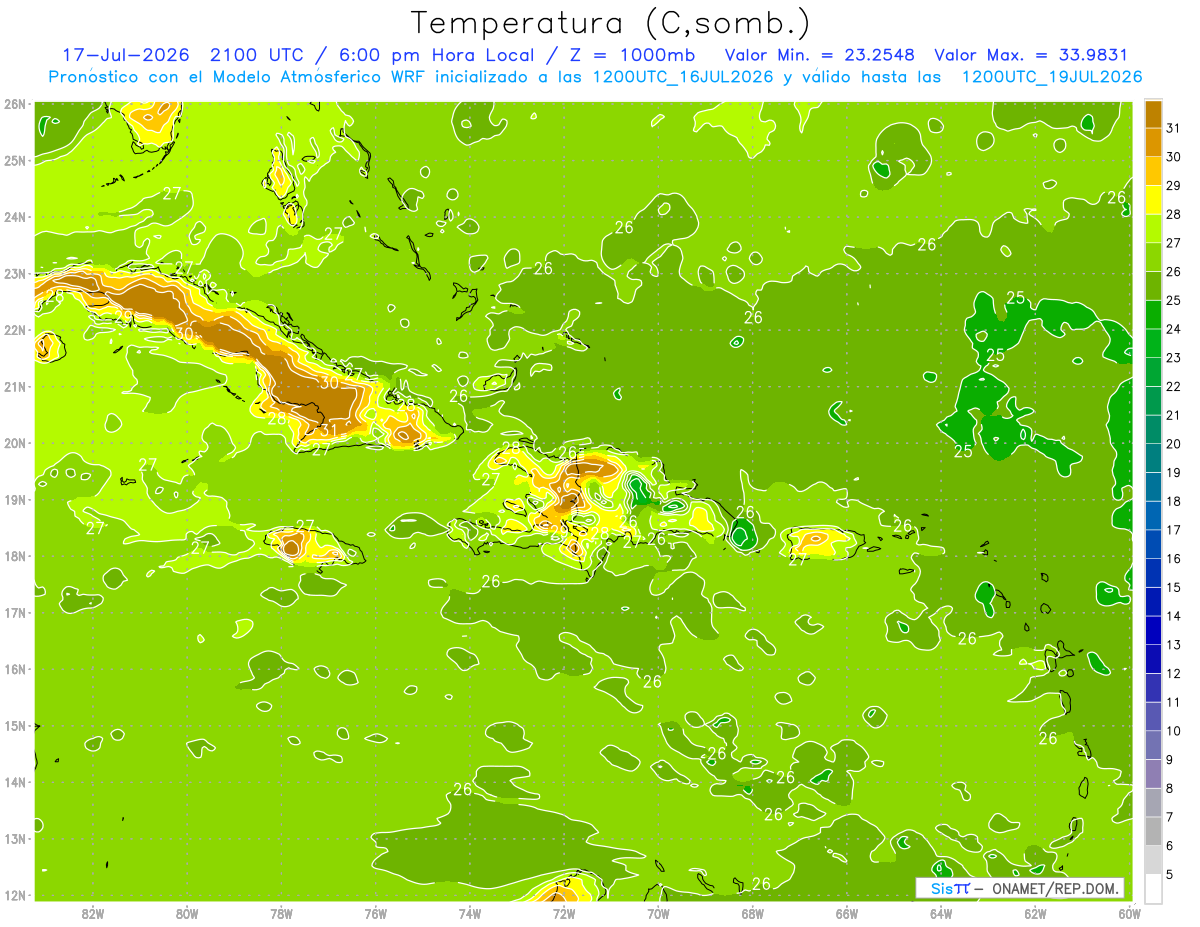Click the yellow color bar segment between 28 and 29
Viewport: 1200px width, 927px height.
click(x=1153, y=199)
